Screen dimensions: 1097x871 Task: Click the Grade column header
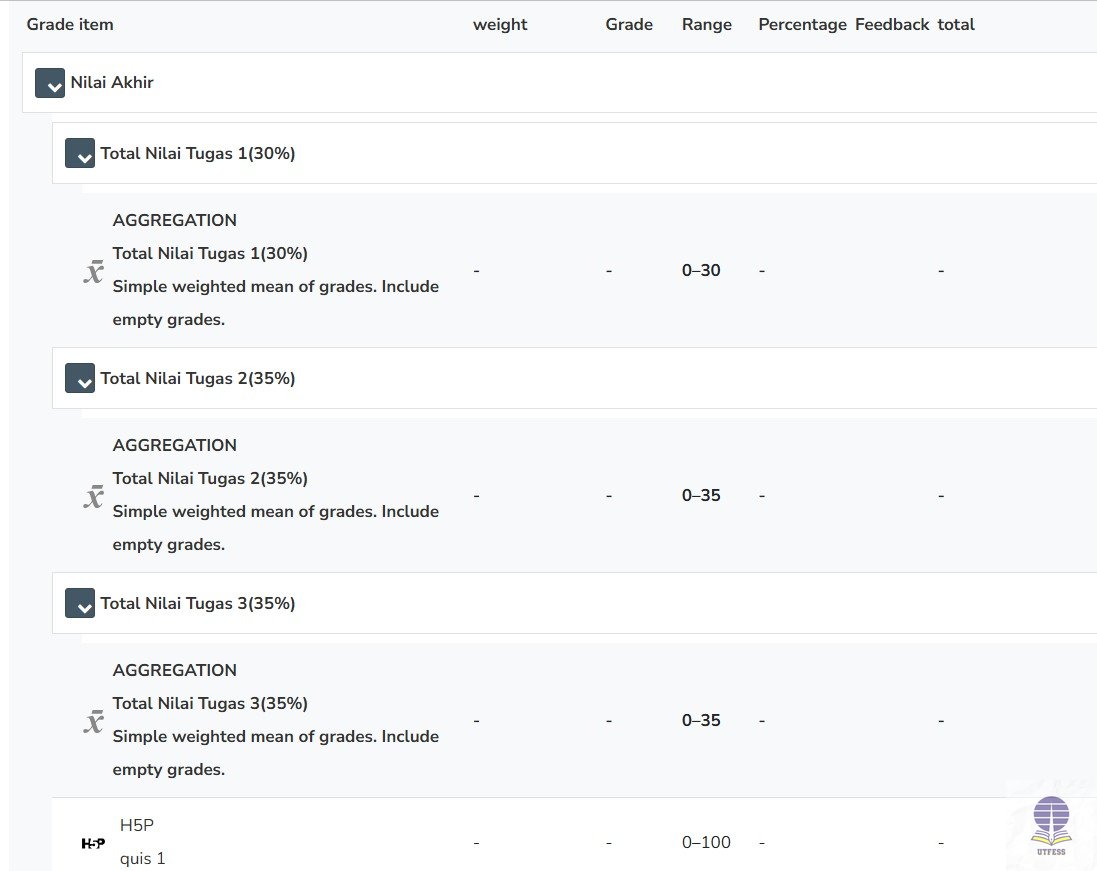629,24
